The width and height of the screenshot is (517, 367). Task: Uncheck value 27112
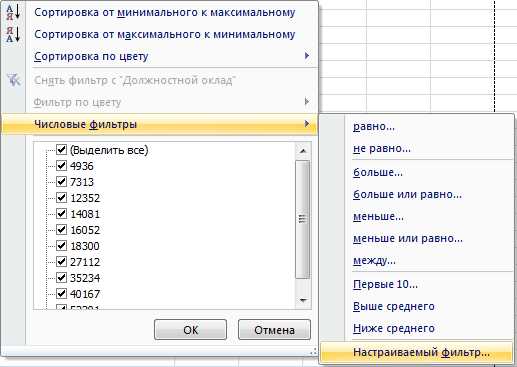[61, 261]
